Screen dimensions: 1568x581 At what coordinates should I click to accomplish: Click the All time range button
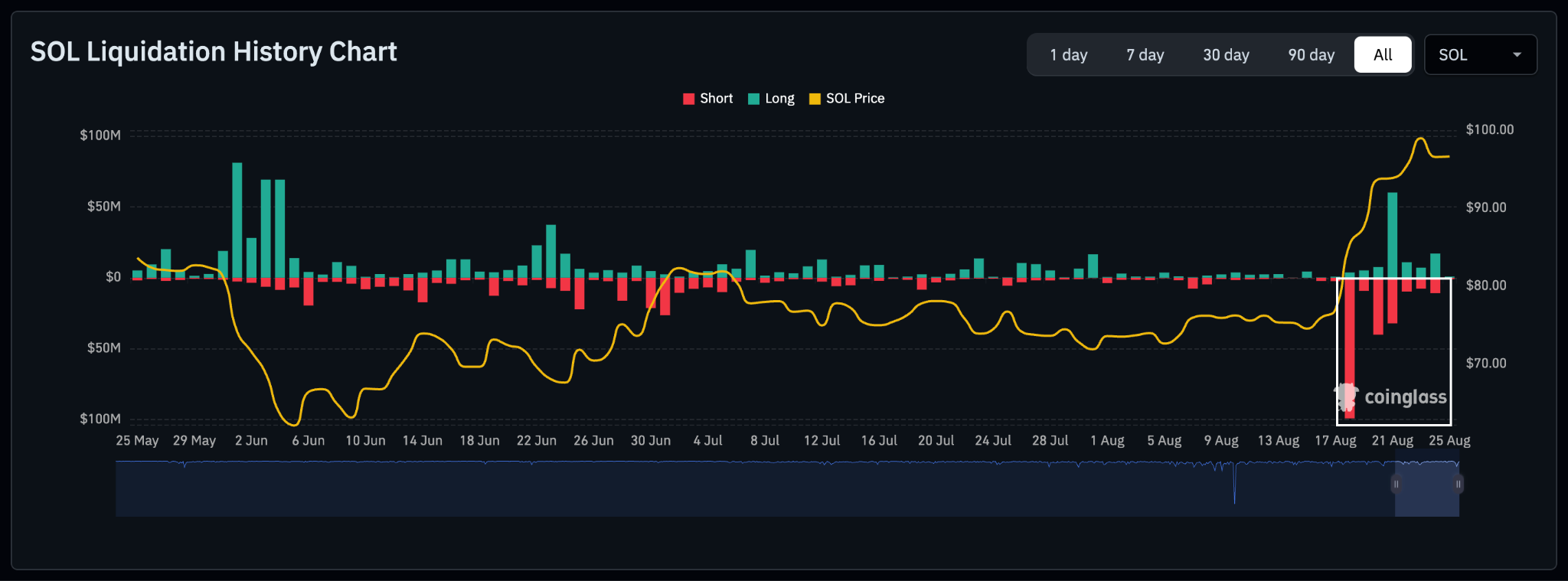click(1383, 55)
